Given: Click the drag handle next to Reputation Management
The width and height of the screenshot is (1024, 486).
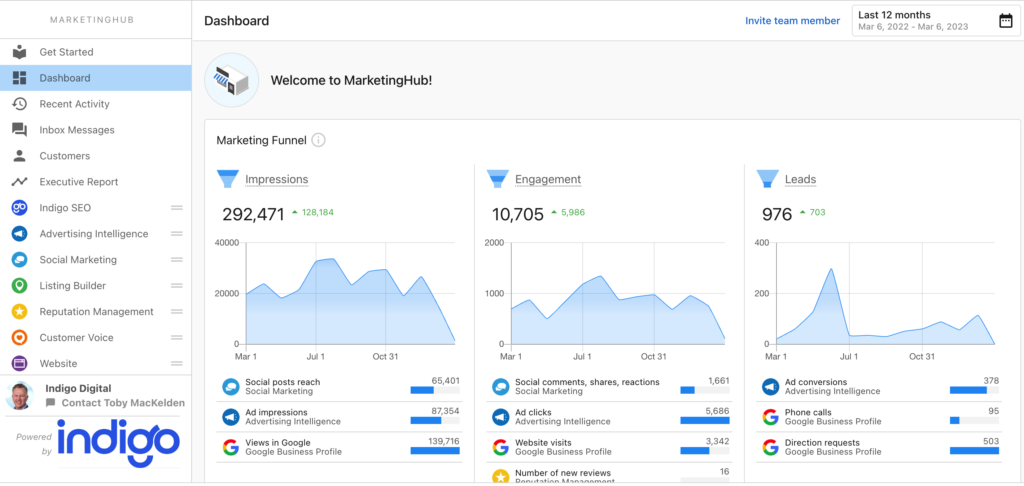Looking at the screenshot, I should pyautogui.click(x=176, y=312).
